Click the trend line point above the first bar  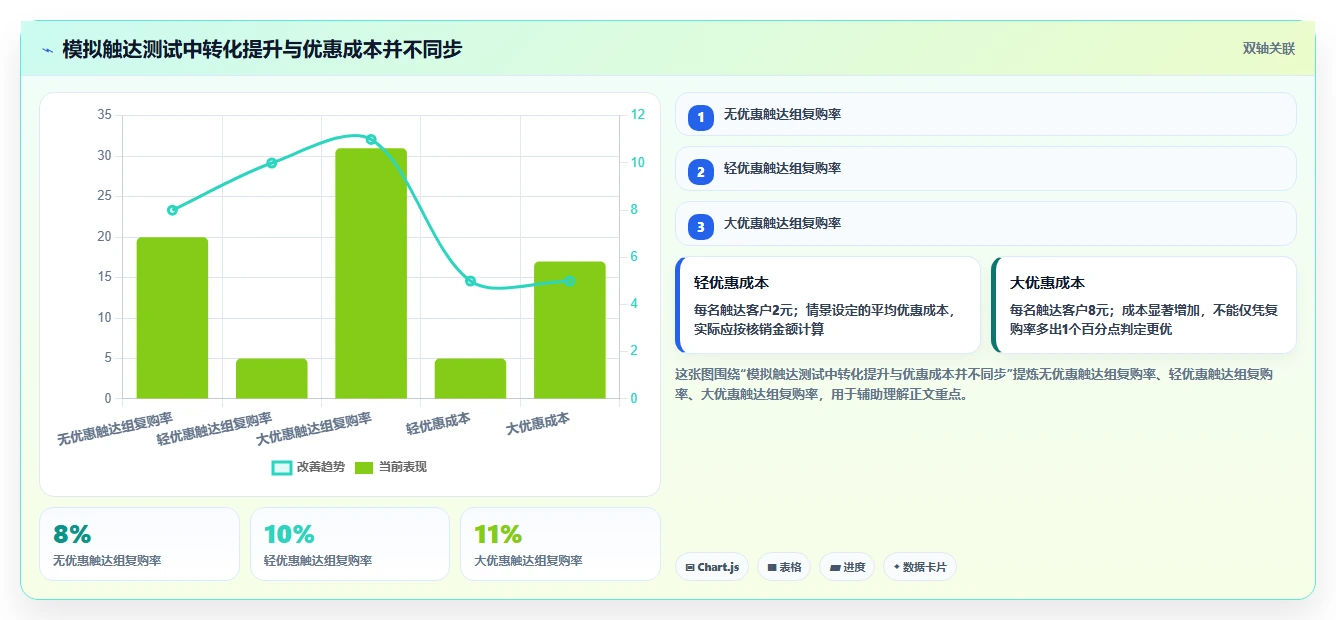pos(172,210)
